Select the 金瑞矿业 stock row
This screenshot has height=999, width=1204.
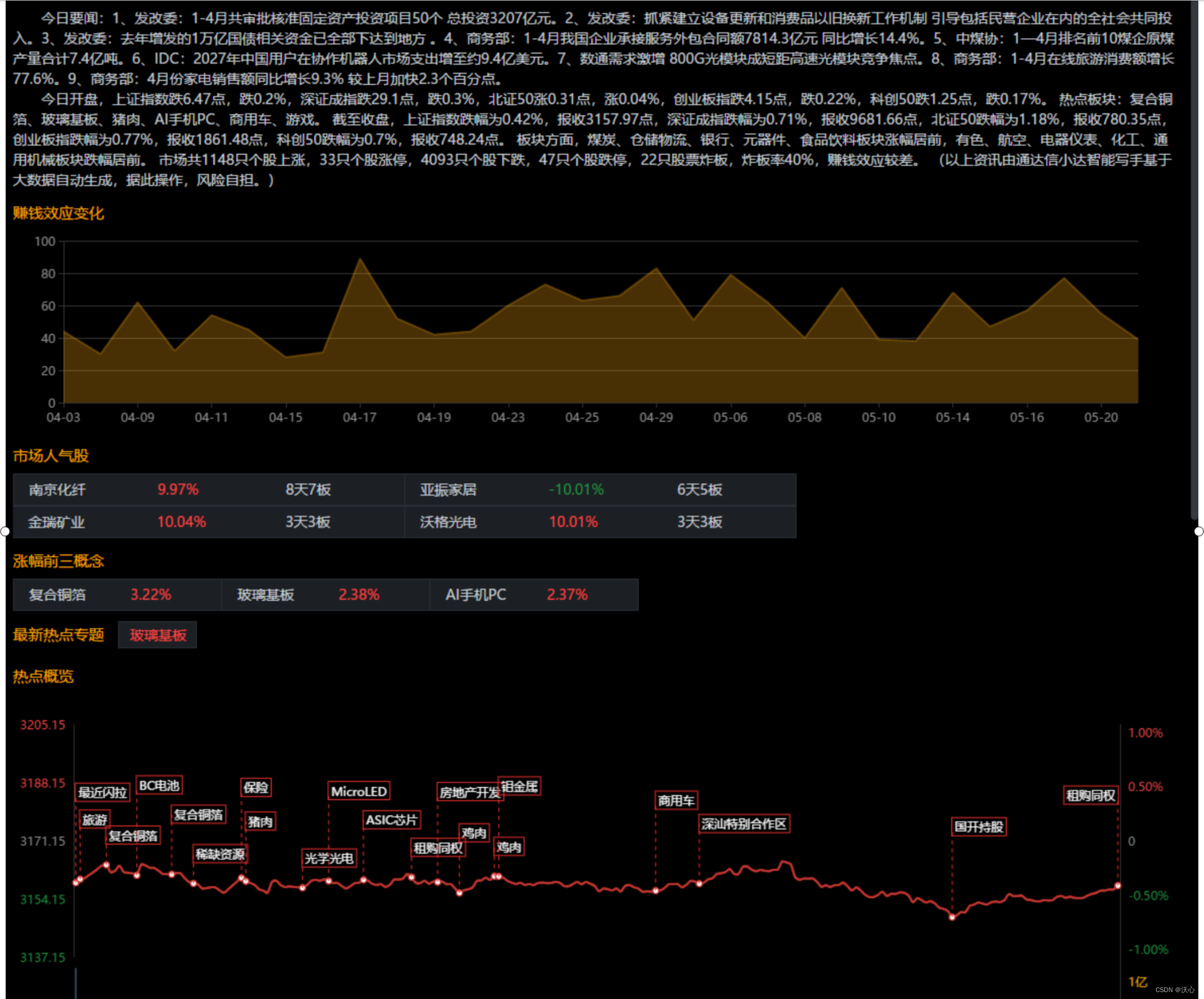[x=56, y=522]
